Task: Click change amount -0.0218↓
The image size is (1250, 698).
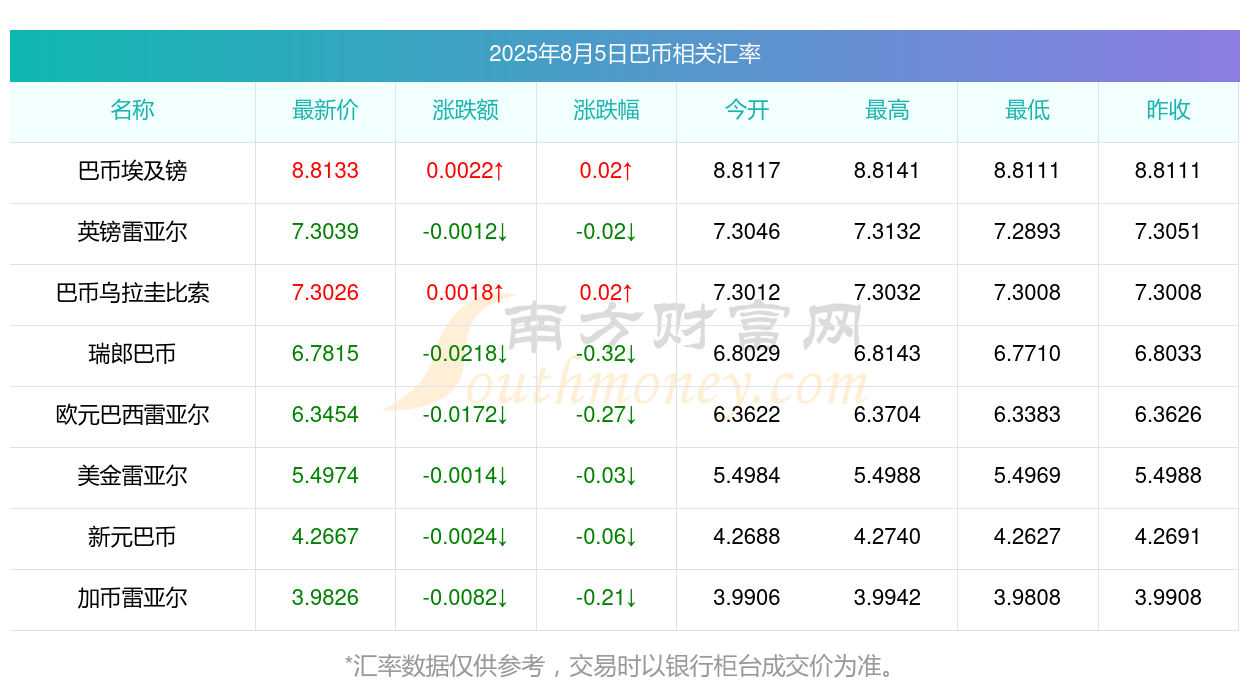Action: pyautogui.click(x=466, y=354)
